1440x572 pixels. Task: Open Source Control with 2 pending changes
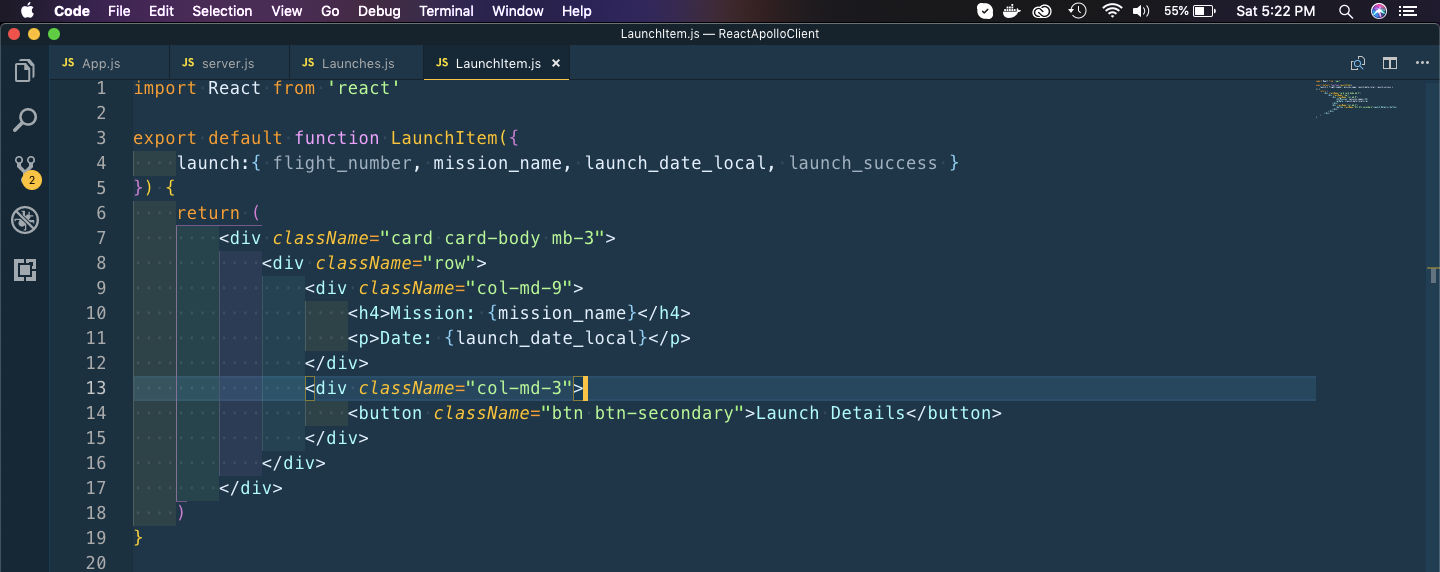click(x=26, y=171)
